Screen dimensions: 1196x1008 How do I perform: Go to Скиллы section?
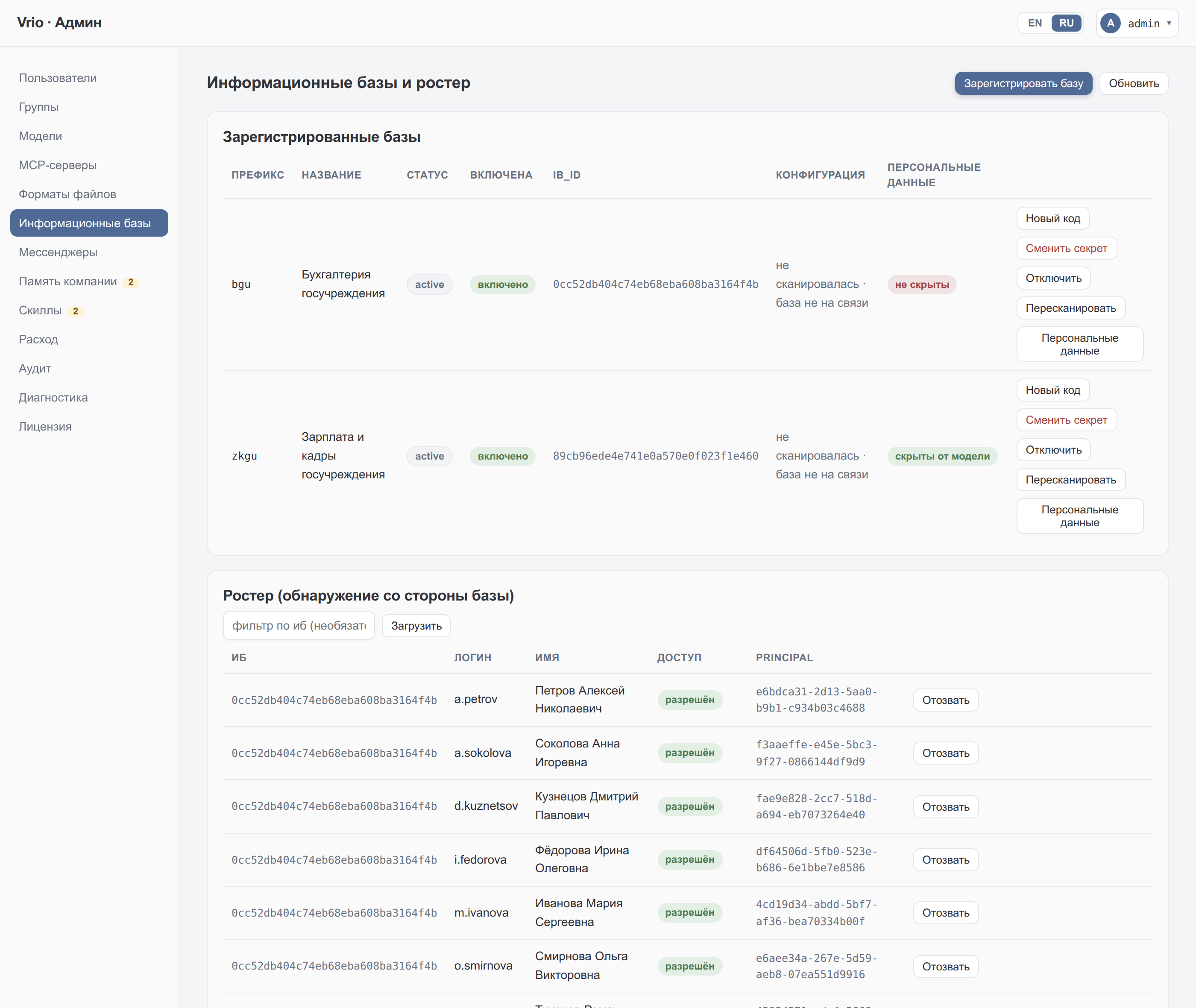(89, 310)
